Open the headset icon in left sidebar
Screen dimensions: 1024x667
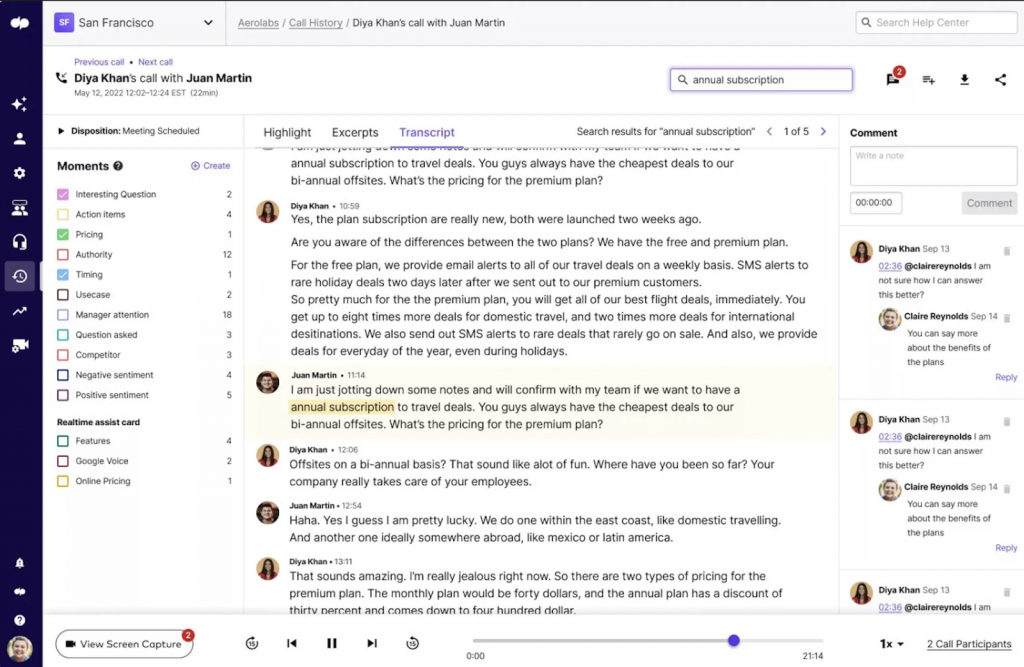point(19,242)
